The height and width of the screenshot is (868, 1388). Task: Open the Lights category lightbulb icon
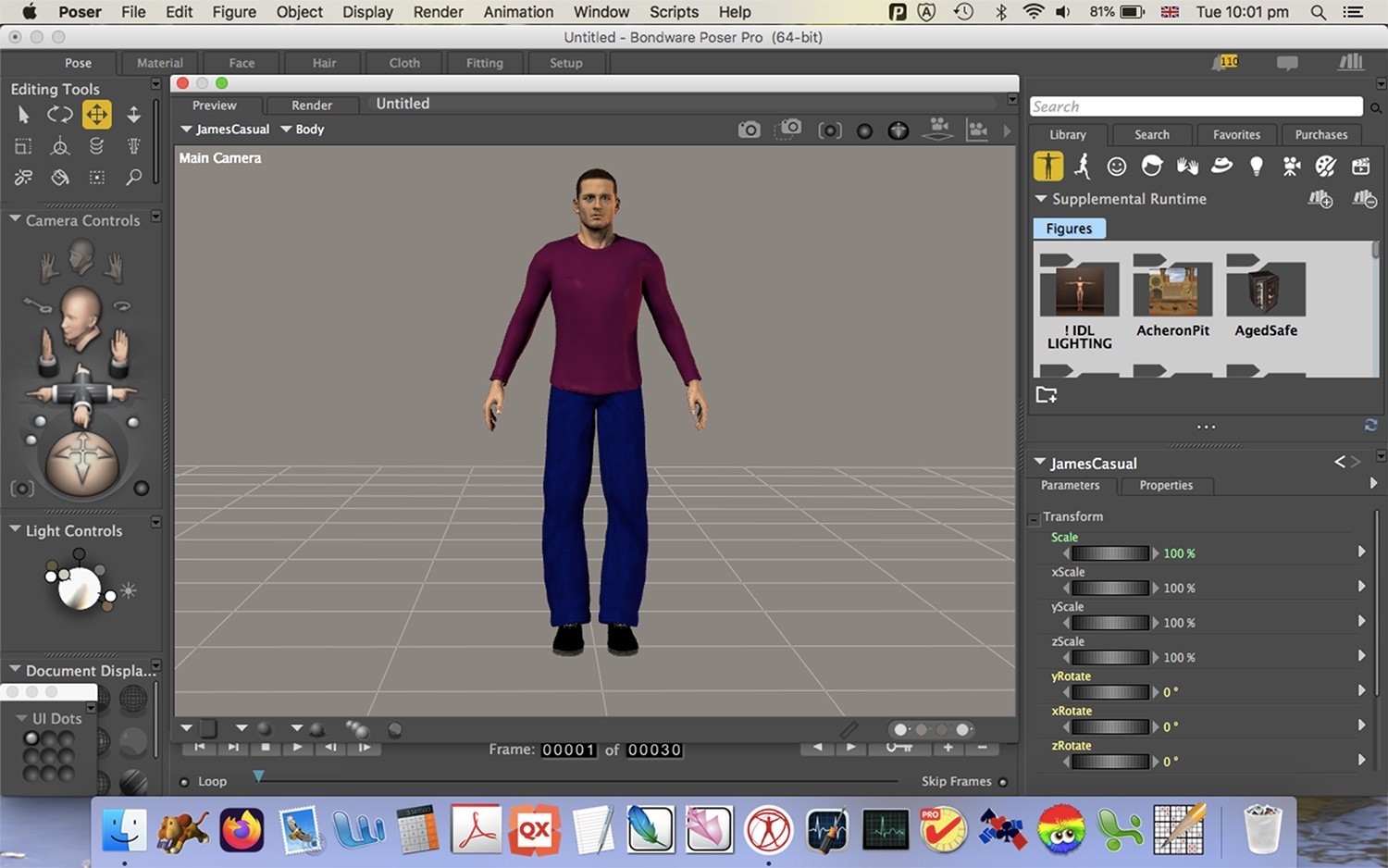click(x=1256, y=167)
